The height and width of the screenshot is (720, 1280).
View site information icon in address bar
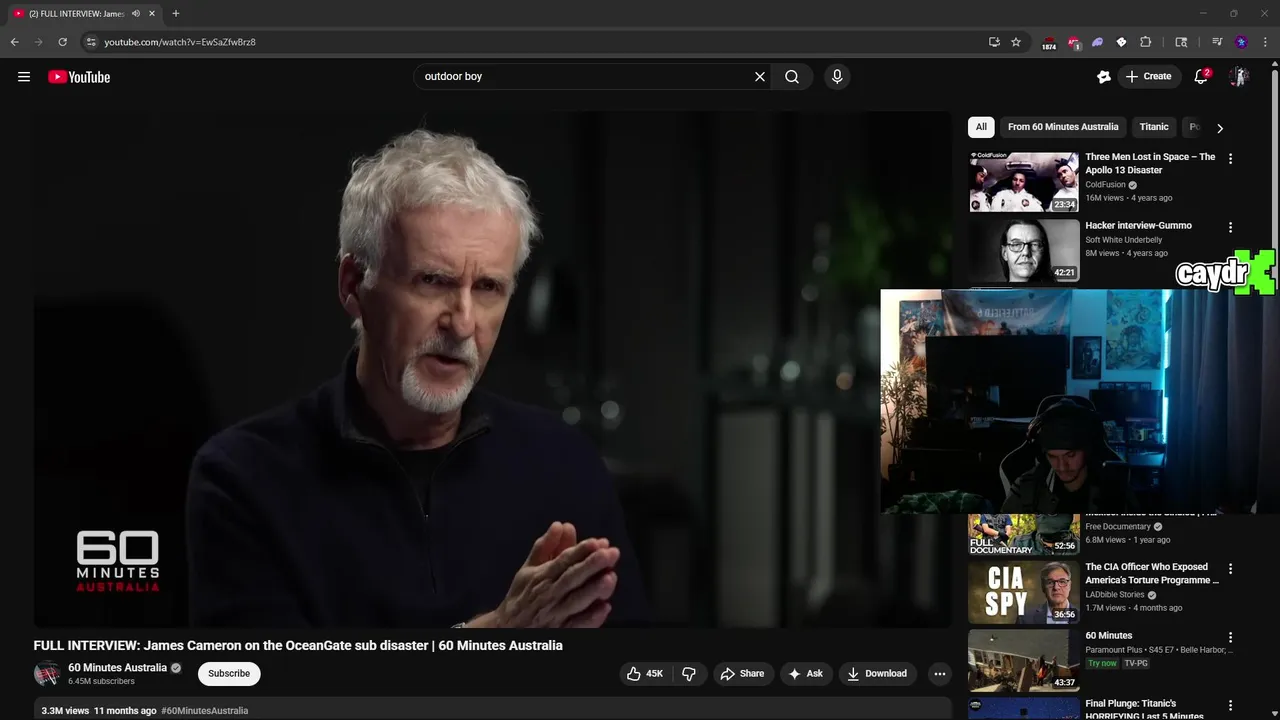pyautogui.click(x=90, y=42)
